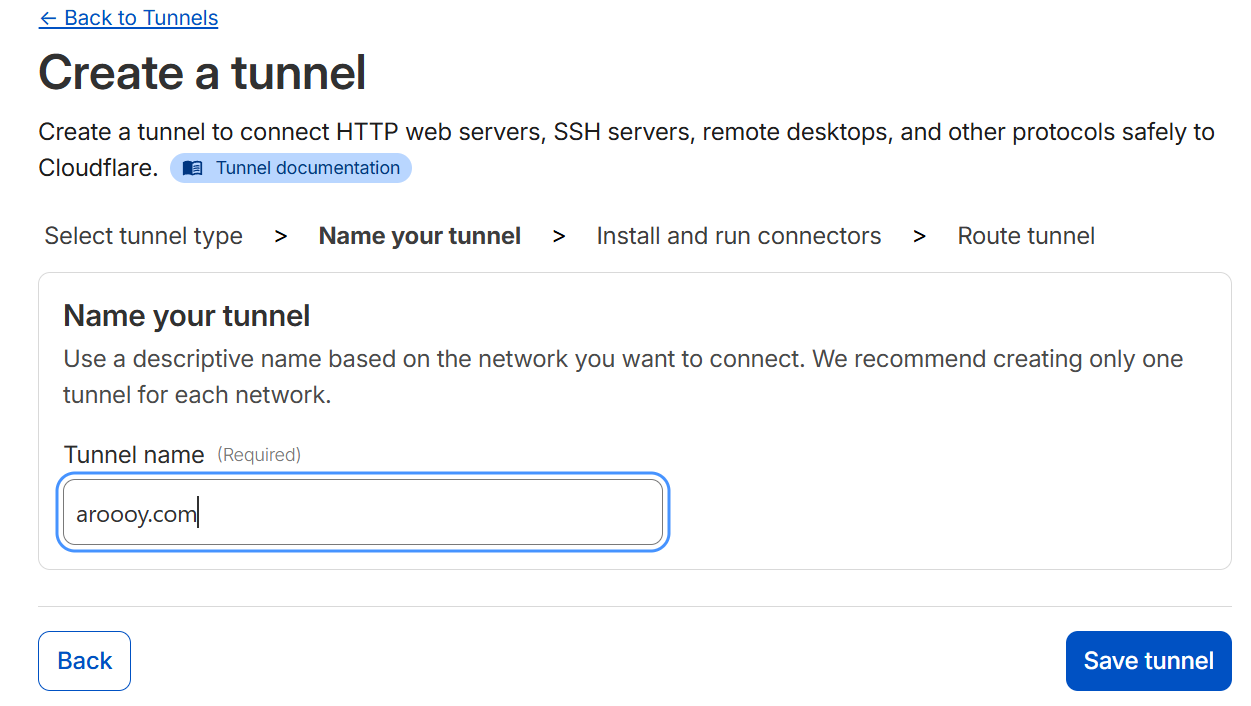
Task: Open the Tunnel documentation badge link
Action: tap(307, 168)
